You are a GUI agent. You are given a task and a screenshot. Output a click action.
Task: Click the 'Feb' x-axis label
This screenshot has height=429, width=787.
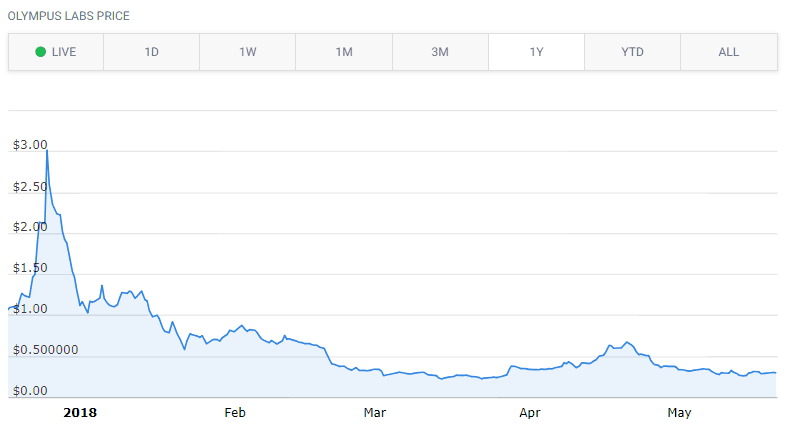[235, 412]
